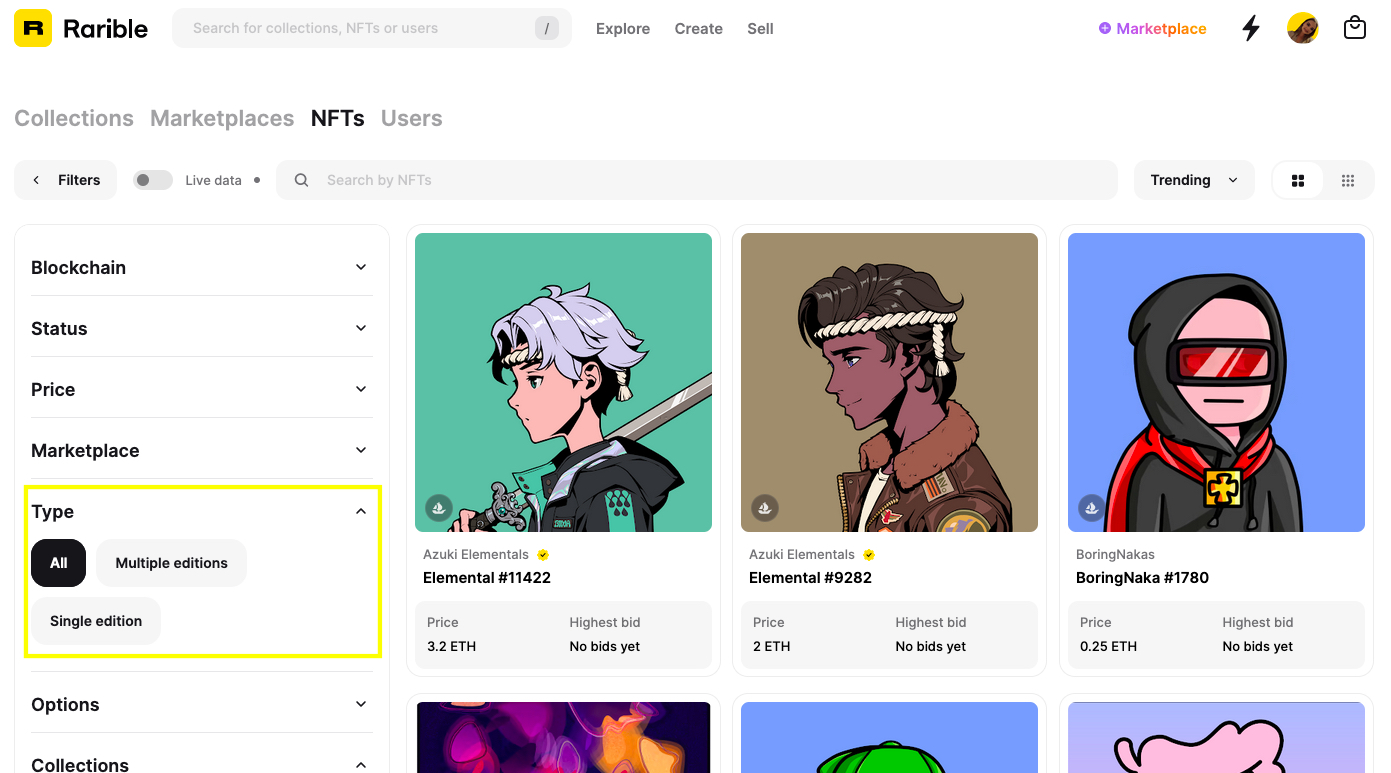1391x773 pixels.
Task: Switch to small grid view
Action: coord(1348,180)
